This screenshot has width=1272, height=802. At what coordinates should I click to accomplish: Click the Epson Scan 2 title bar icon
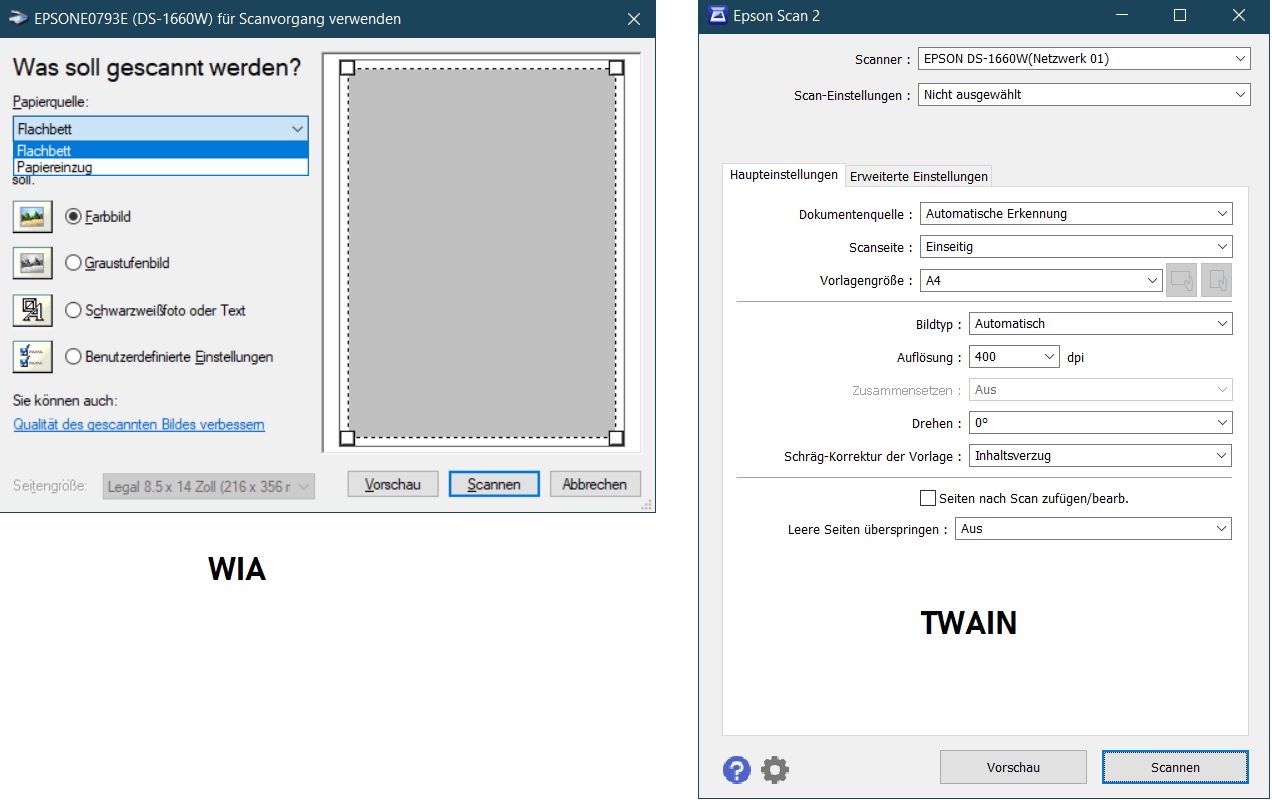pos(716,15)
